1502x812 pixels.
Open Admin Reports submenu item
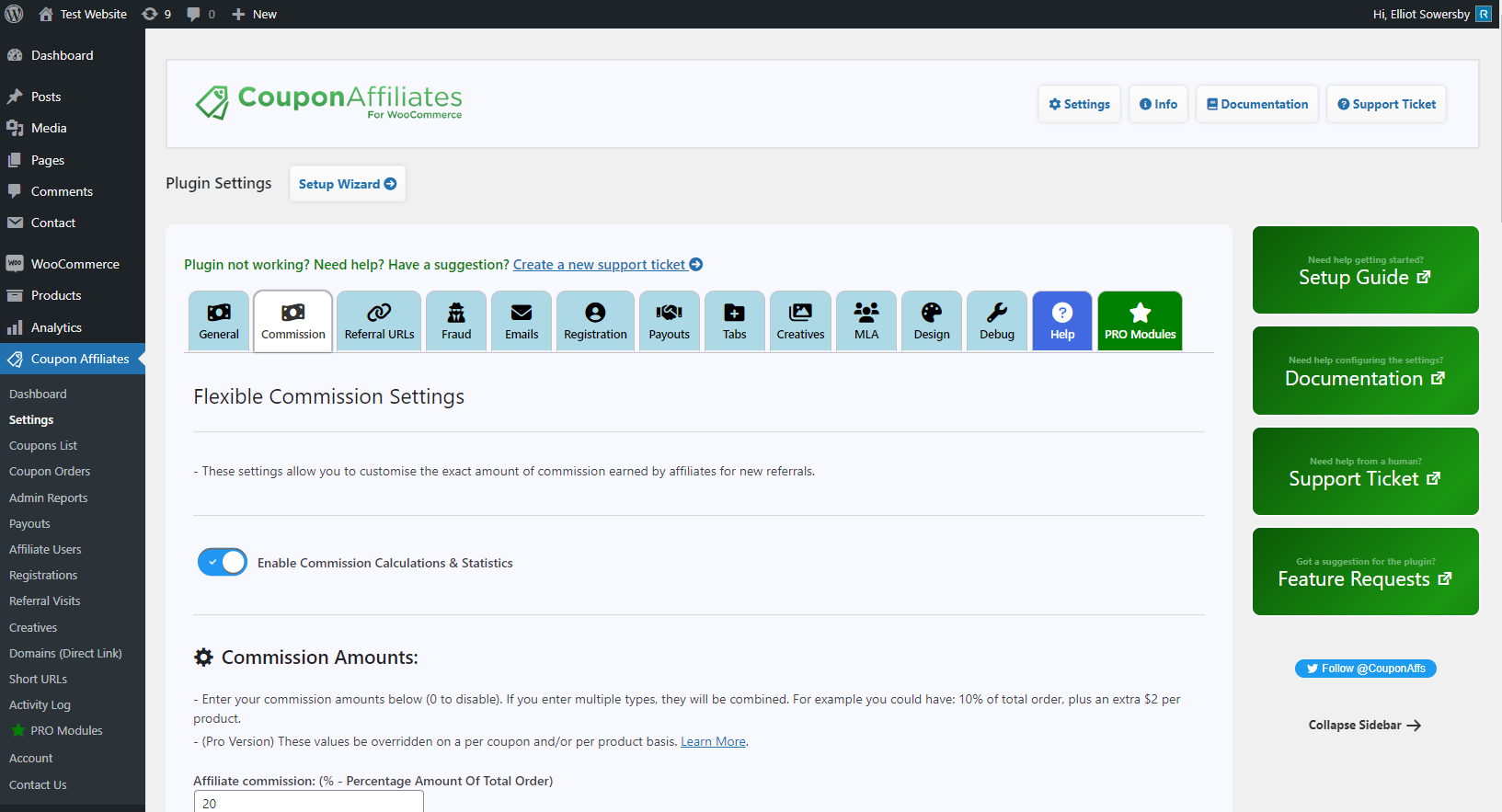click(49, 497)
